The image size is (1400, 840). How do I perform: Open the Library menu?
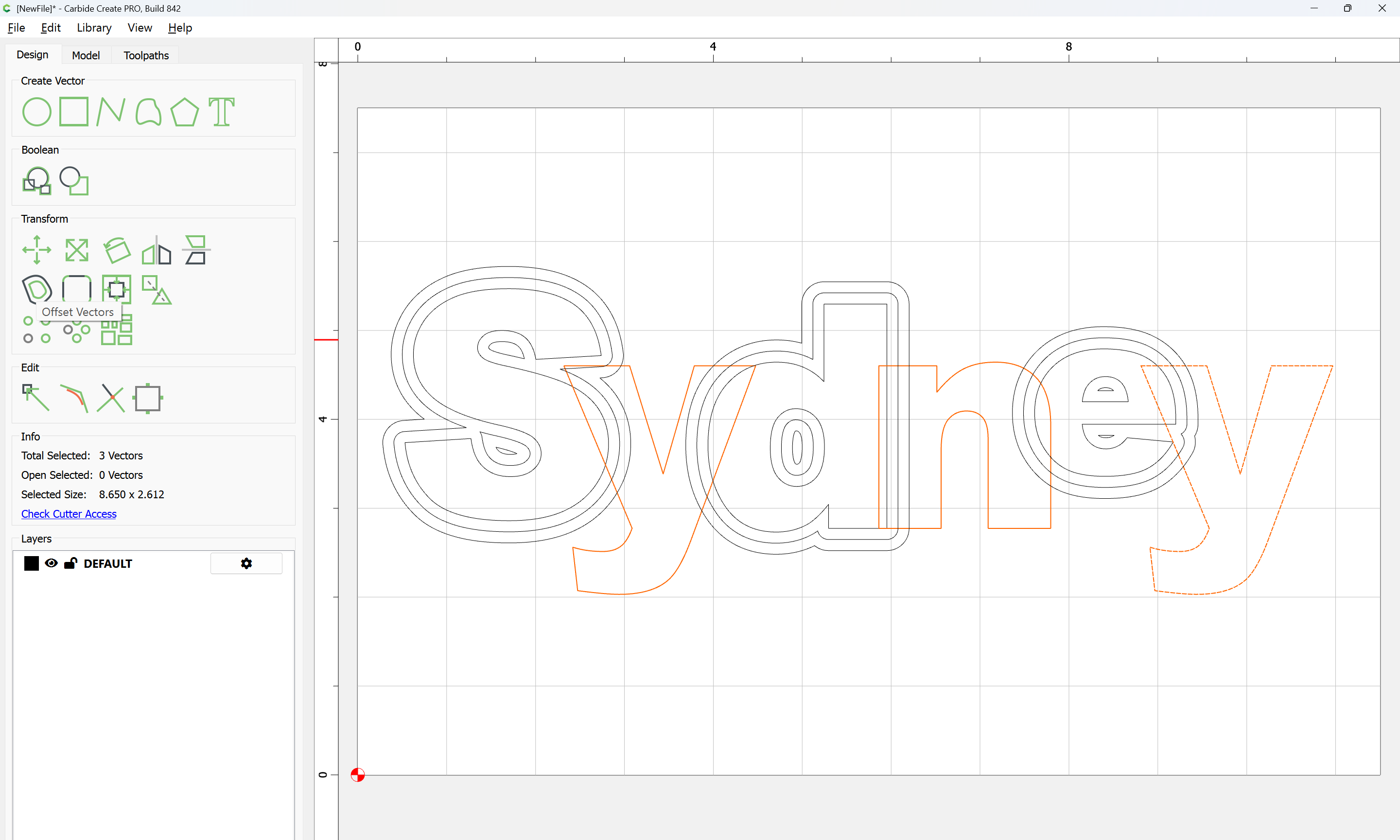click(94, 28)
